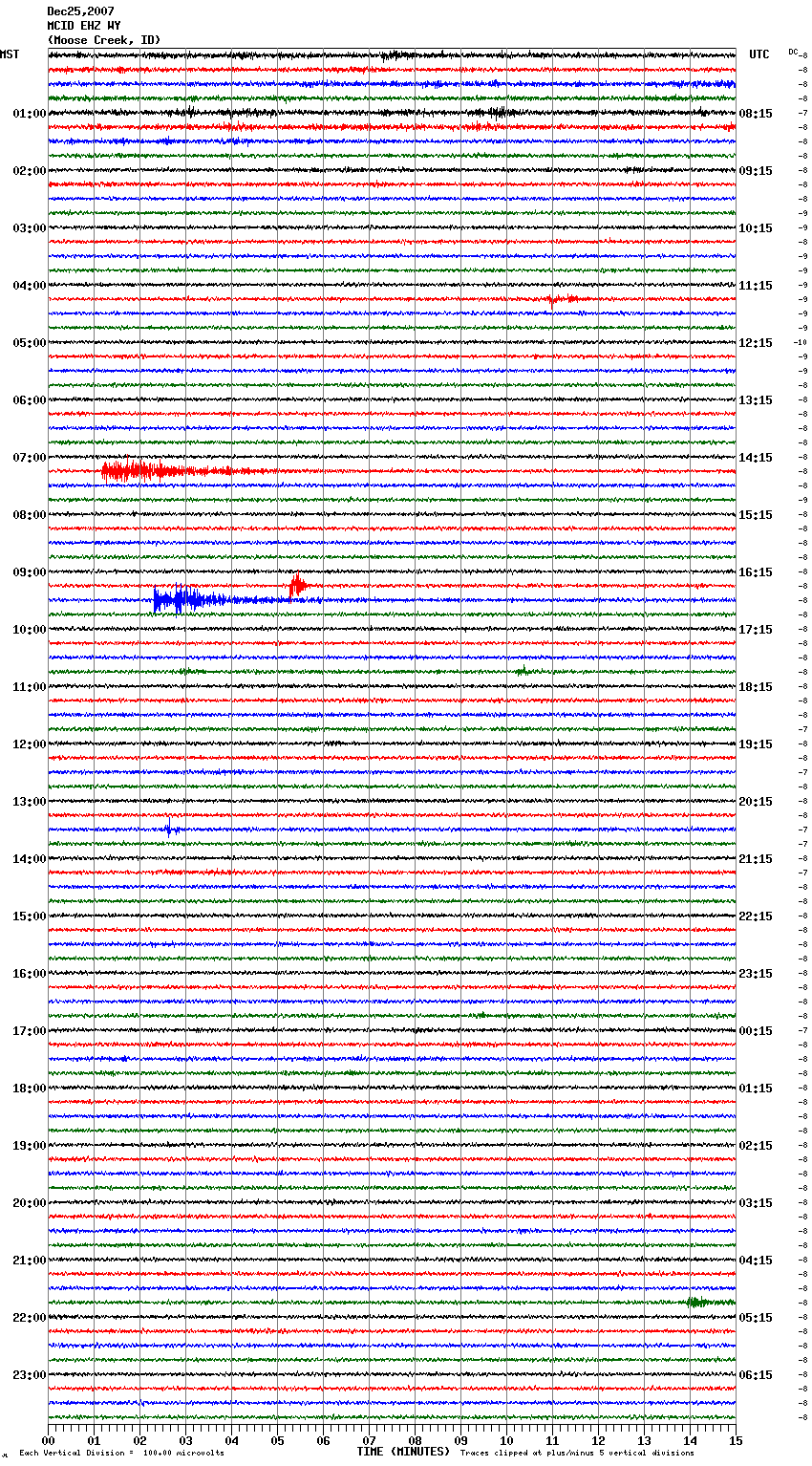Click the traces clipped footnote text
Screen dimensions: 812x1466
pyautogui.click(x=577, y=1454)
